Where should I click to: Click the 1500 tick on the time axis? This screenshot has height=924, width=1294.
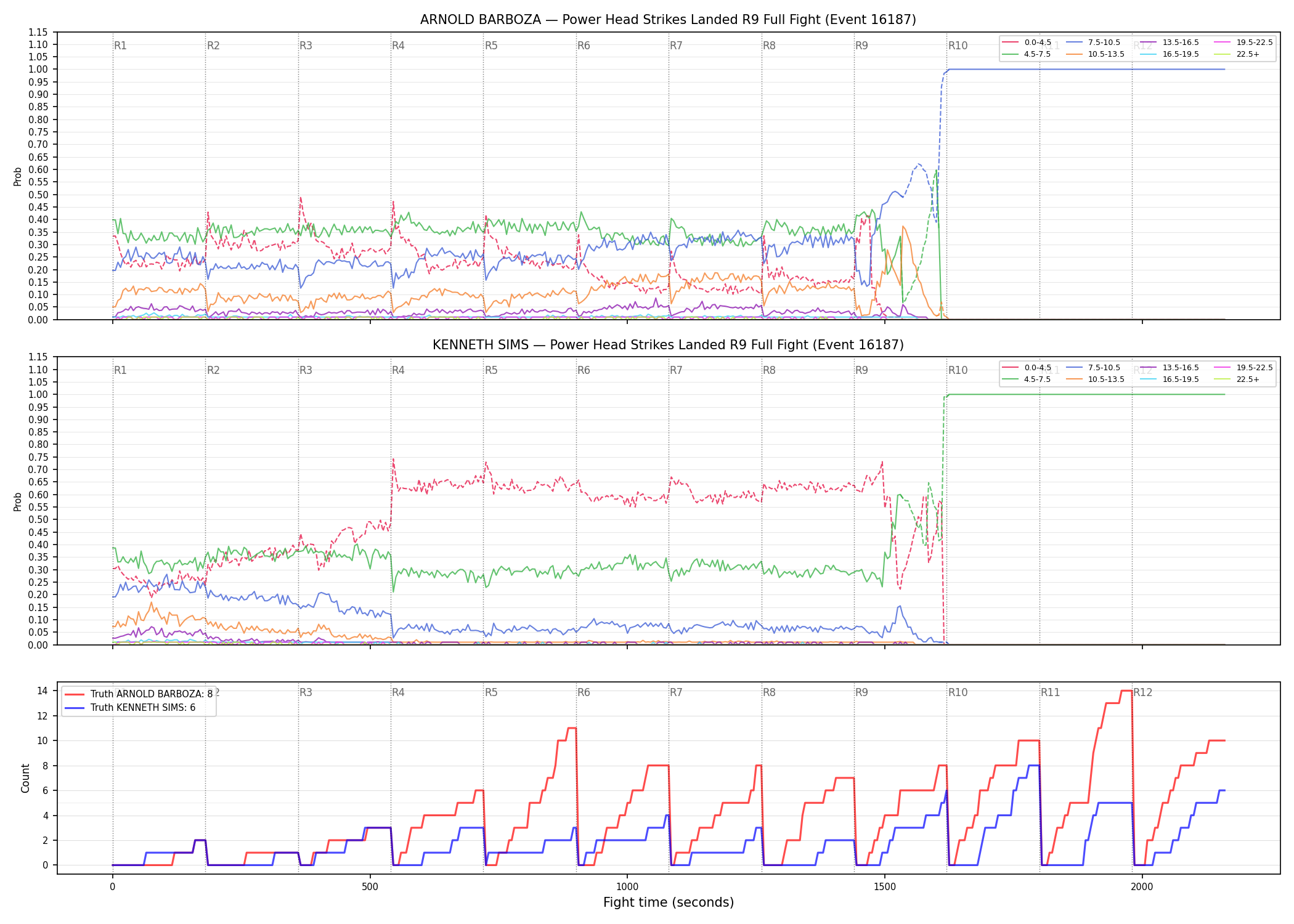[x=885, y=886]
